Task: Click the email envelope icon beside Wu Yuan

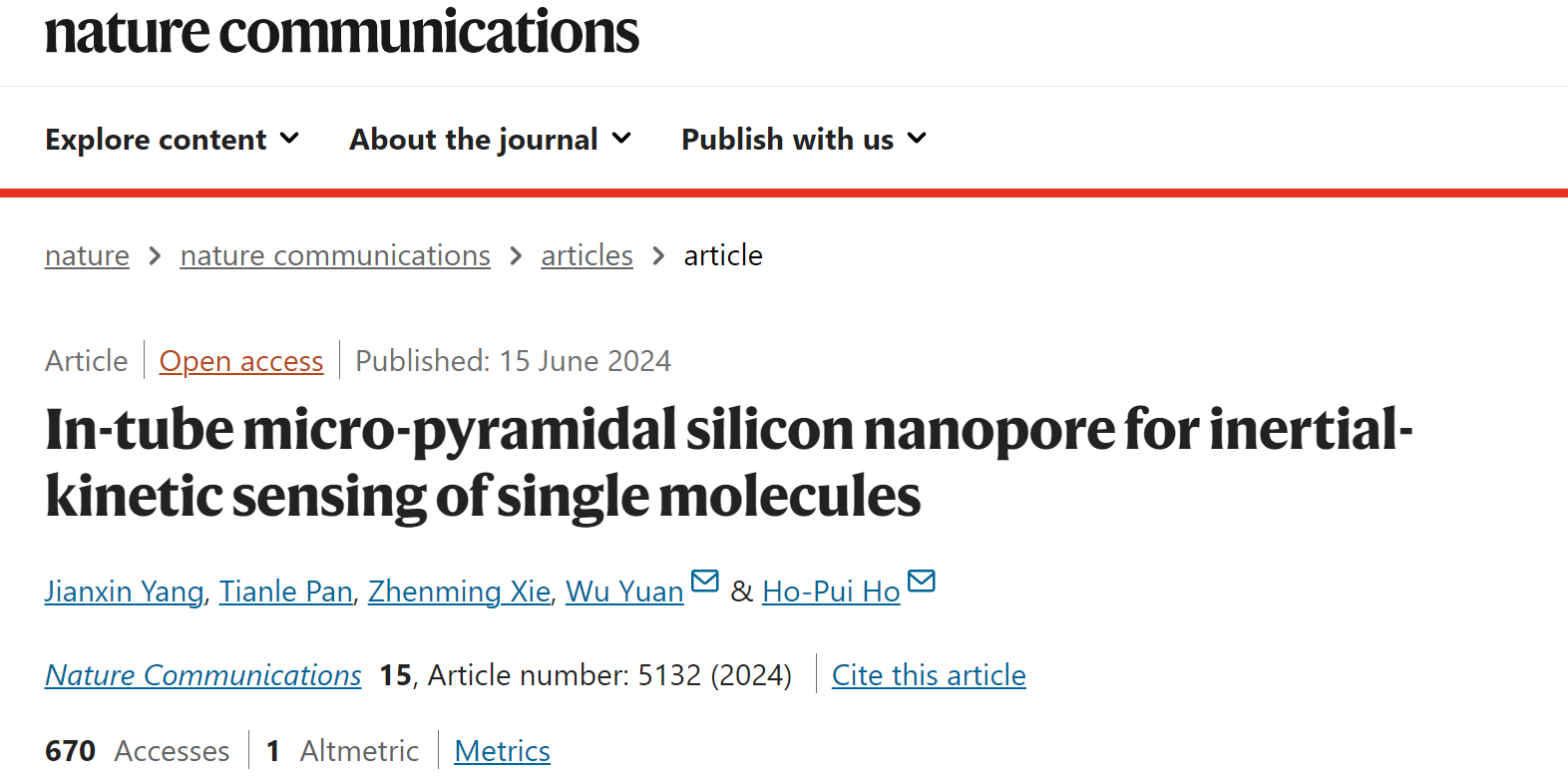Action: [x=705, y=581]
